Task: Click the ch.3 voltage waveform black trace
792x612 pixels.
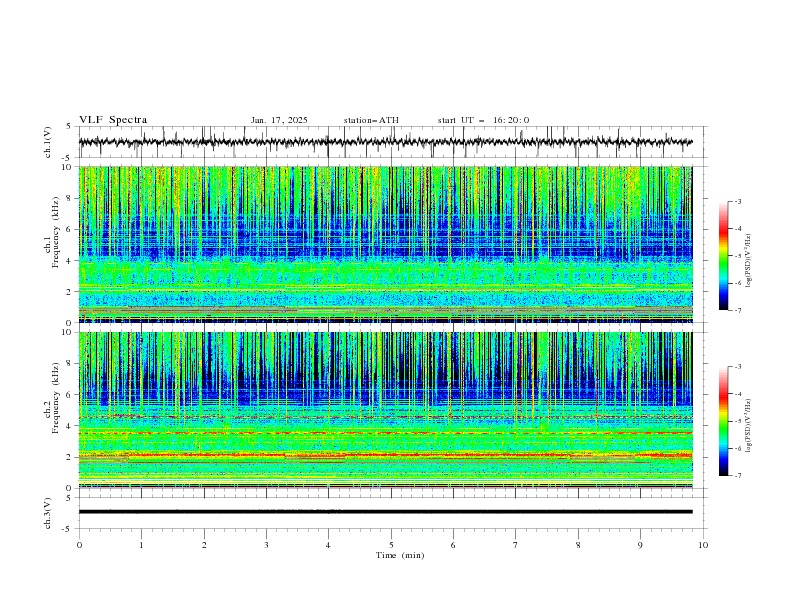Action: [x=385, y=512]
